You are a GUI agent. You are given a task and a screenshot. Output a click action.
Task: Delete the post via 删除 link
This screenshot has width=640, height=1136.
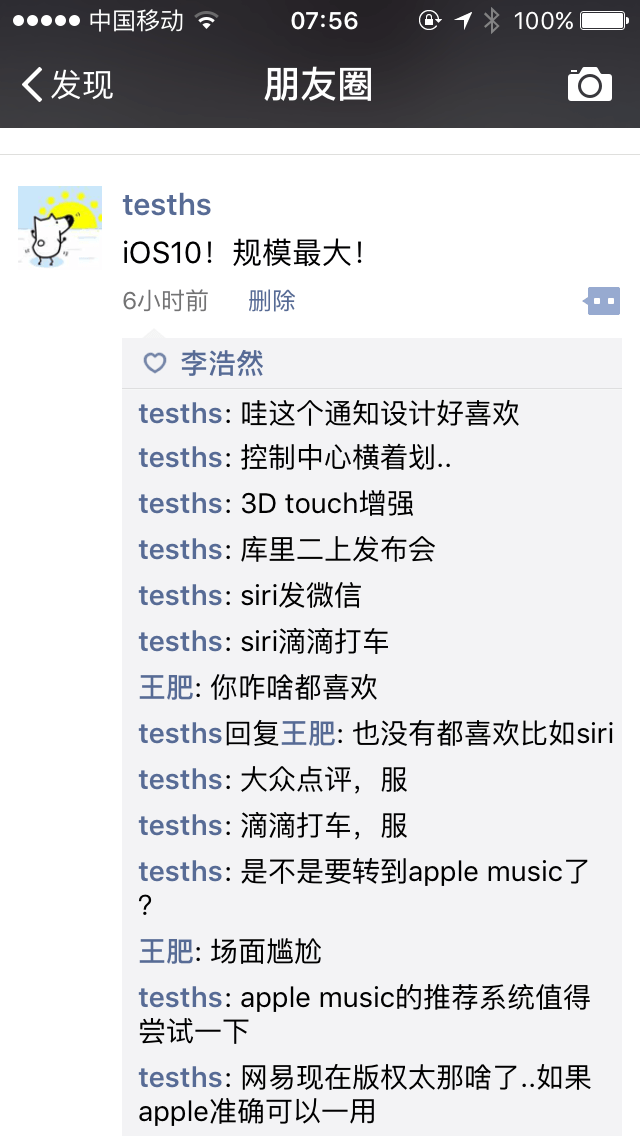(272, 301)
